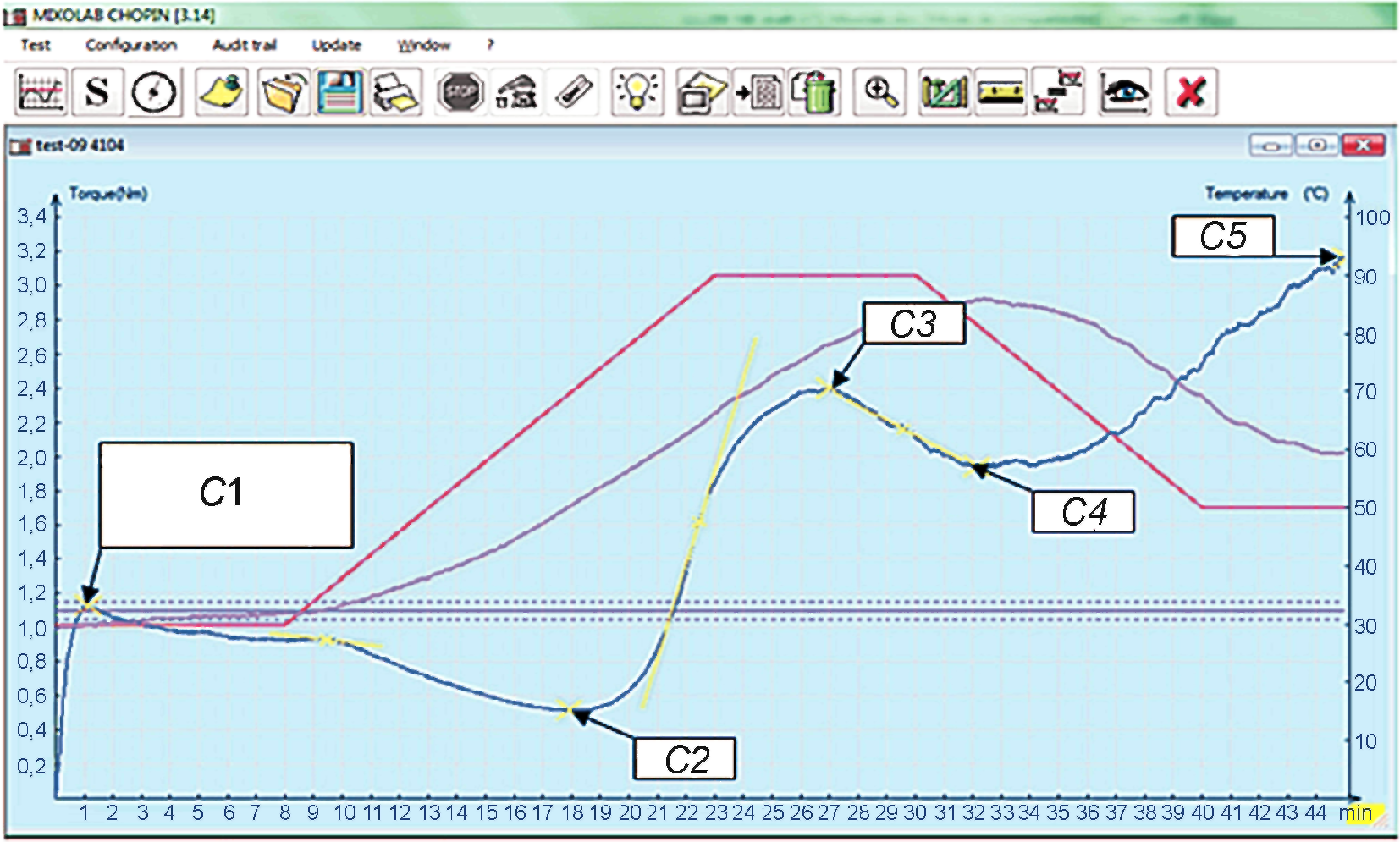Click the C2 marker label
Image resolution: width=1400 pixels, height=842 pixels.
pos(685,759)
